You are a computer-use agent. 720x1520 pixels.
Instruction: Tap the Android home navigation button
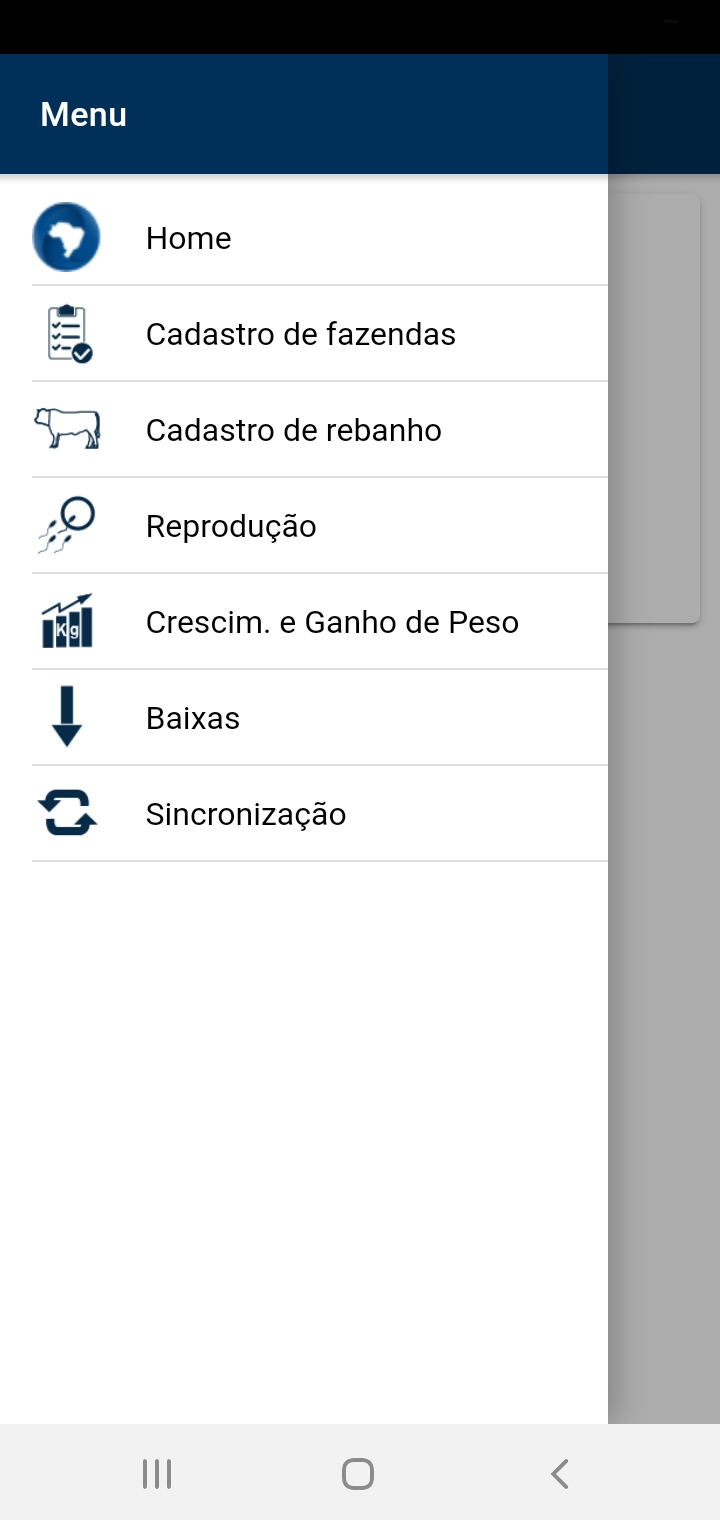tap(358, 1473)
